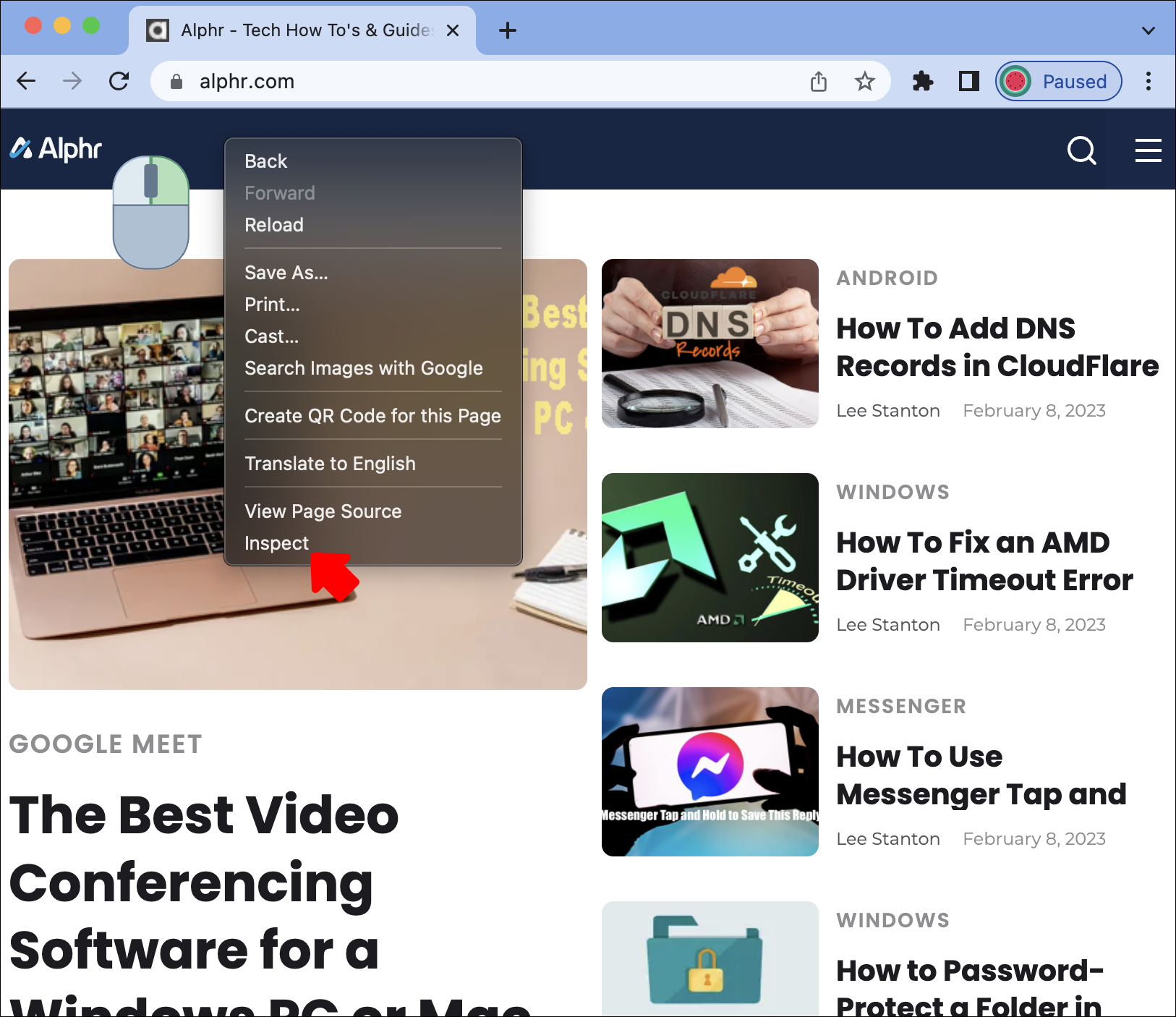Click the Alphr tab favicon

pyautogui.click(x=158, y=30)
